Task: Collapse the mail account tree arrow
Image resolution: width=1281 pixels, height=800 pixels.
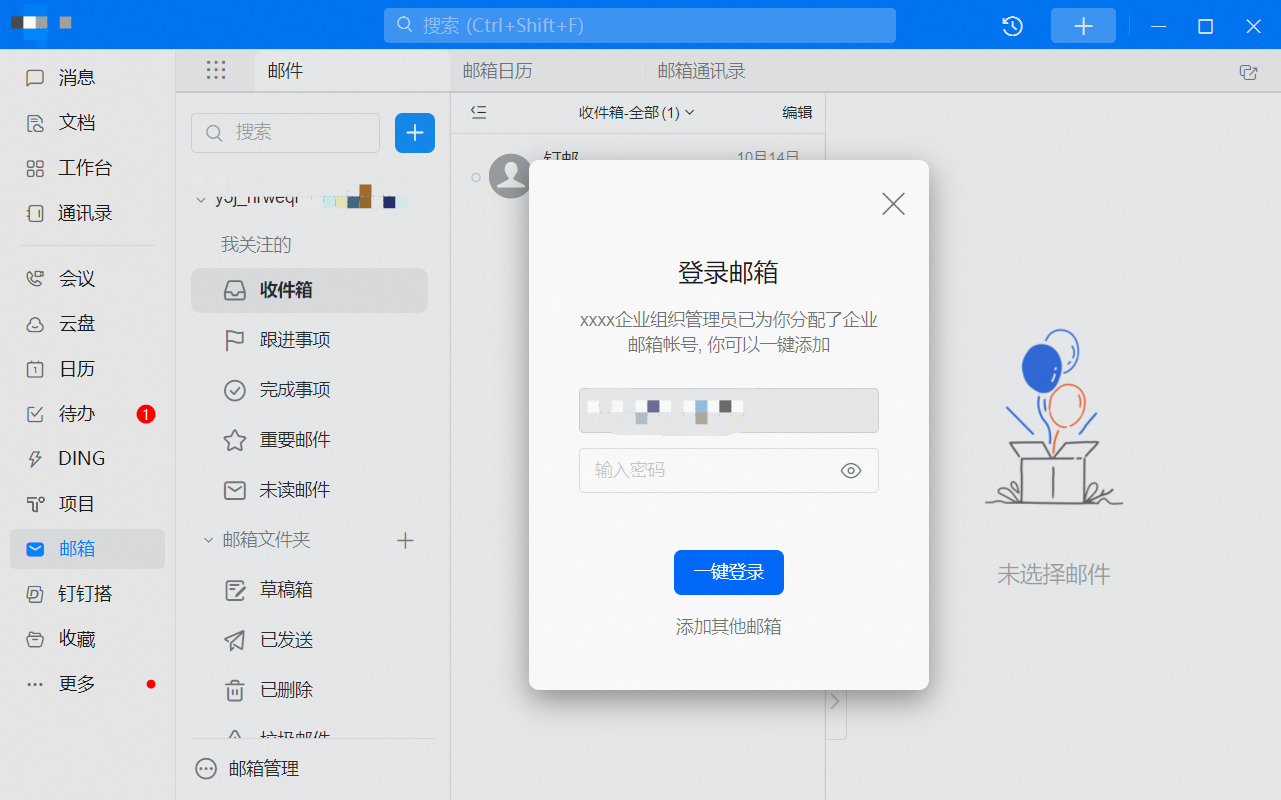Action: pyautogui.click(x=202, y=199)
